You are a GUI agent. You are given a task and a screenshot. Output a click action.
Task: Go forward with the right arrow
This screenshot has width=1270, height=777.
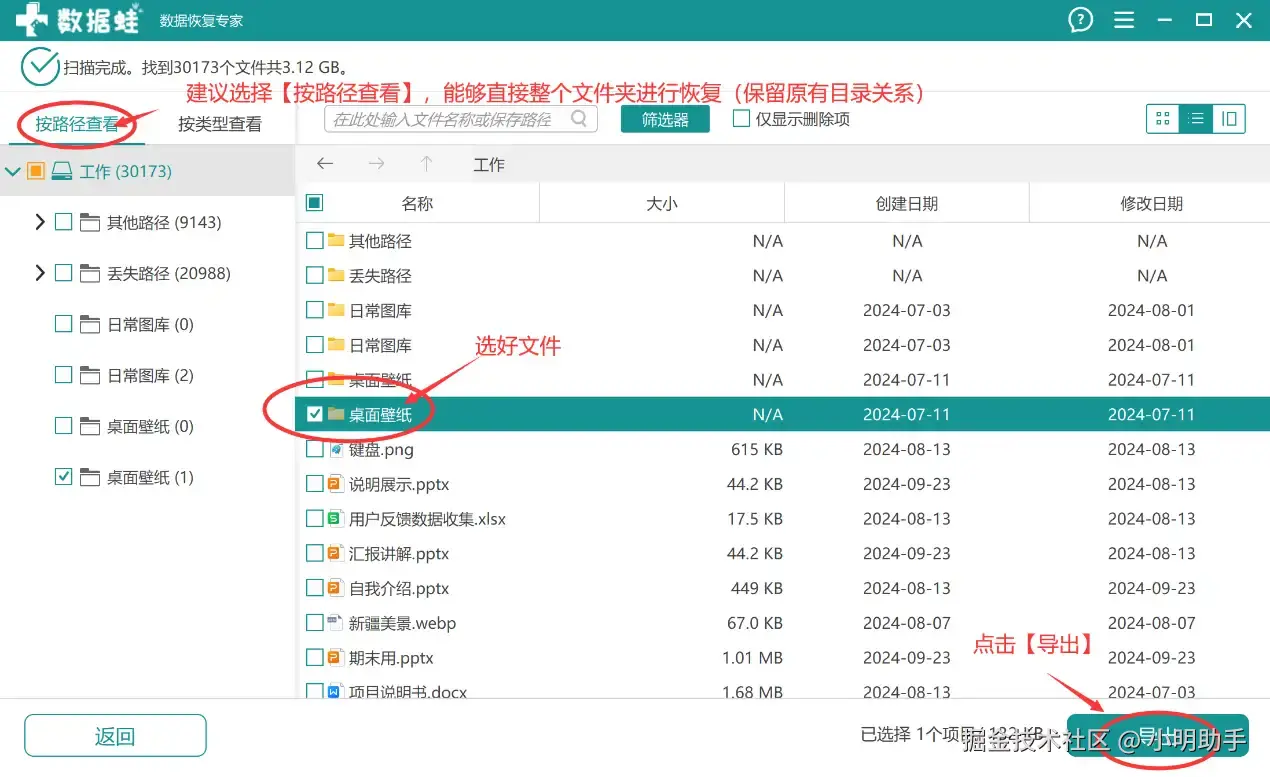(376, 164)
